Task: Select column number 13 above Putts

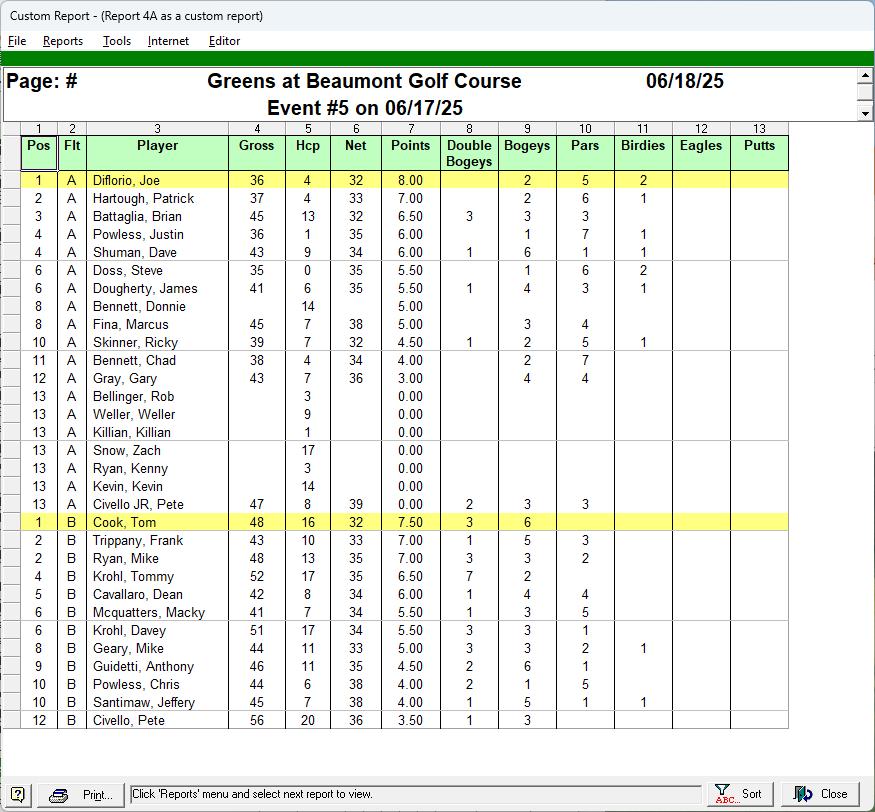Action: pyautogui.click(x=759, y=128)
